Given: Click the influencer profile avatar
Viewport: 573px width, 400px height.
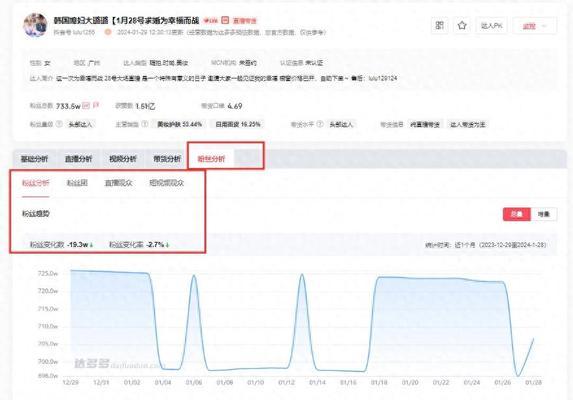Looking at the screenshot, I should 35,25.
